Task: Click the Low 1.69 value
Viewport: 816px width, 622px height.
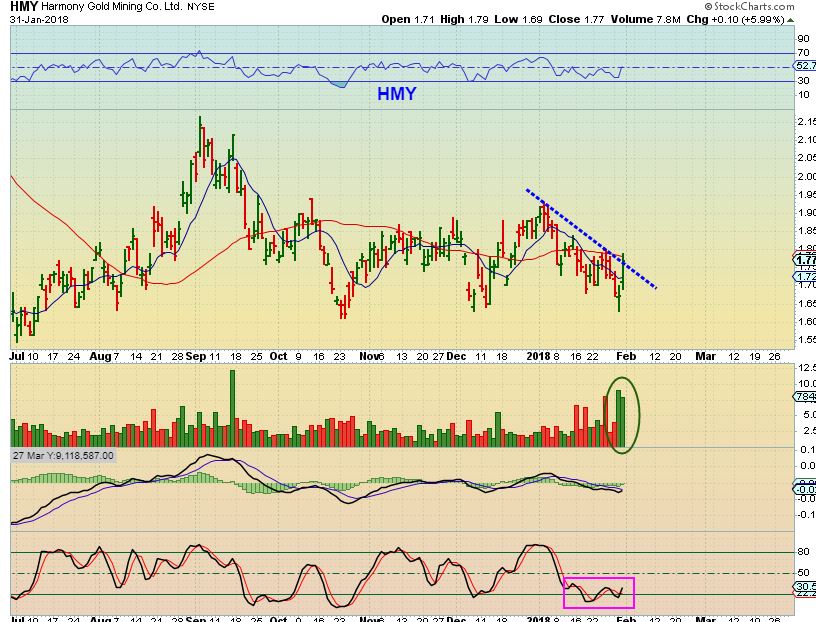Action: [x=518, y=19]
